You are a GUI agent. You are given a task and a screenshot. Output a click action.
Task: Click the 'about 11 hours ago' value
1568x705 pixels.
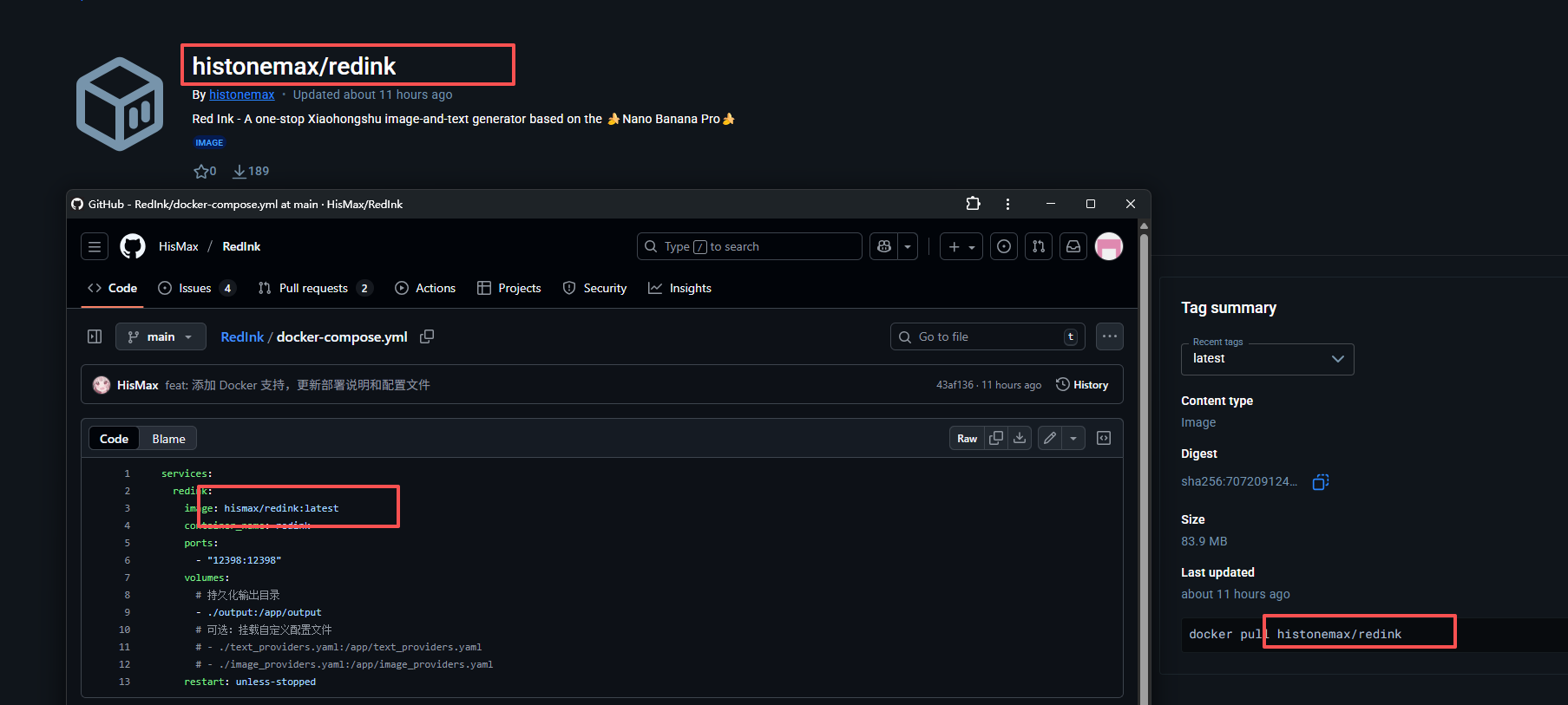point(1236,594)
